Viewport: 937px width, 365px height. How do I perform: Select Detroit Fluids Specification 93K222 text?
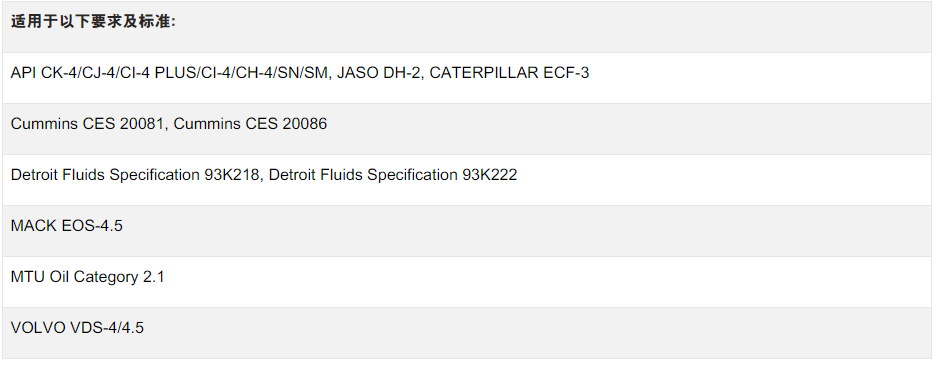[393, 175]
